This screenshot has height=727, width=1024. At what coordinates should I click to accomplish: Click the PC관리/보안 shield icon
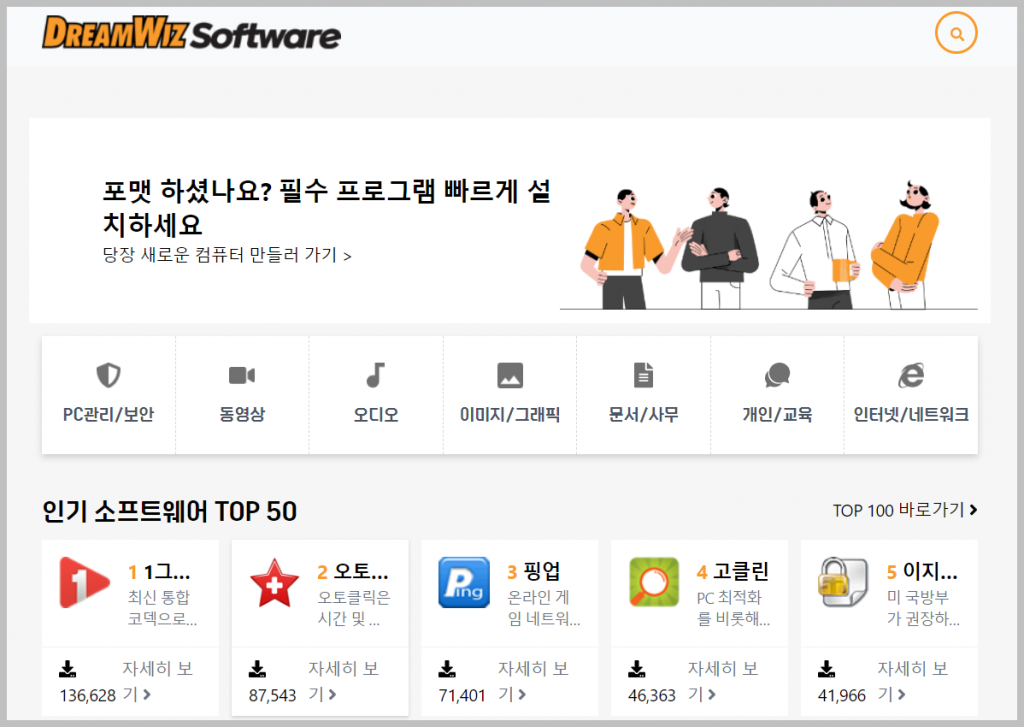108,375
